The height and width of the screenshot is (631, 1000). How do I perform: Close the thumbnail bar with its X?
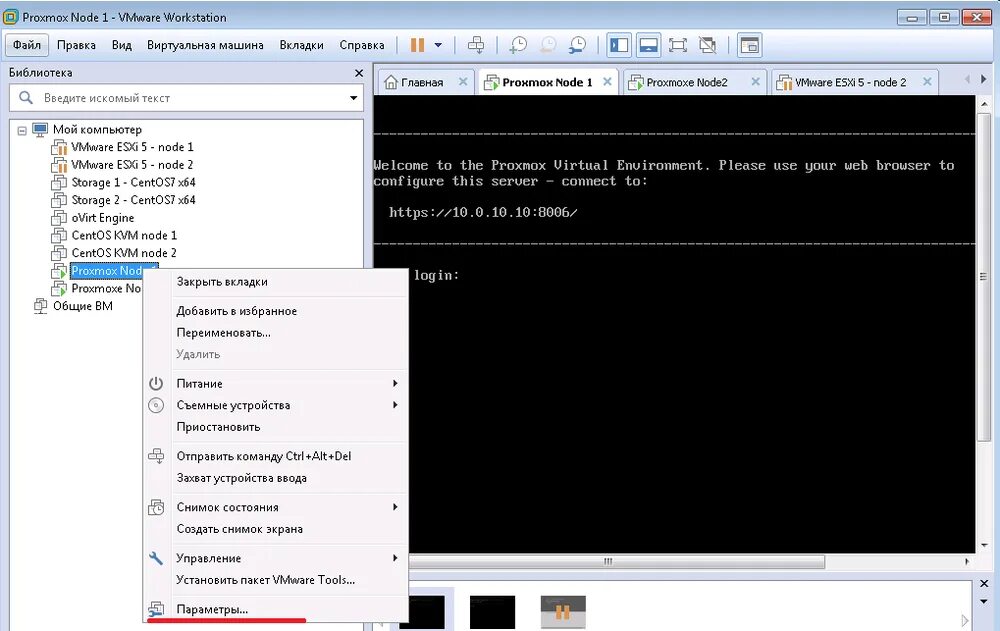(983, 583)
